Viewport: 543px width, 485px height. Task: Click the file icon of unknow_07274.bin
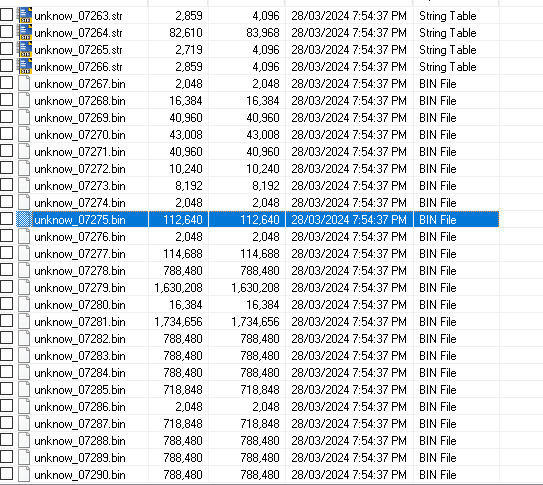point(24,202)
